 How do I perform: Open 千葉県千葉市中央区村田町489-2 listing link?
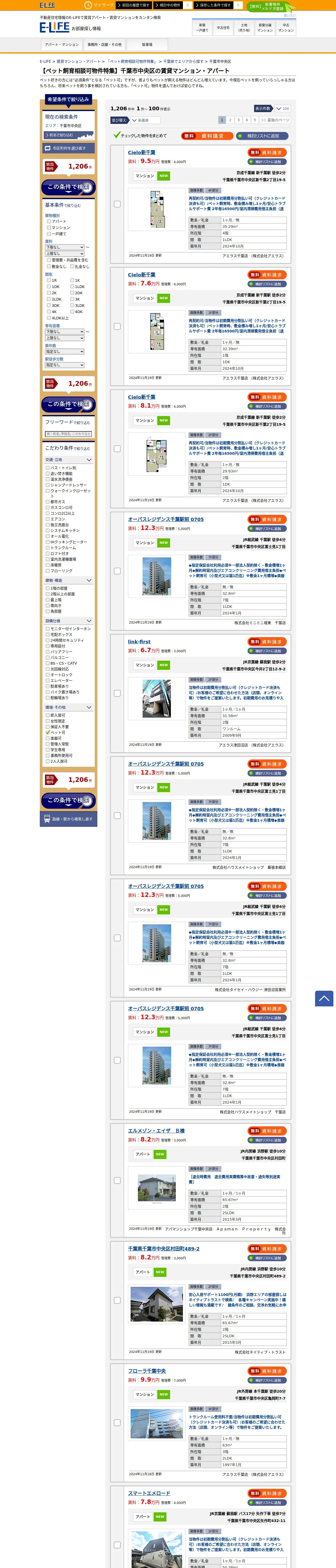[164, 1248]
